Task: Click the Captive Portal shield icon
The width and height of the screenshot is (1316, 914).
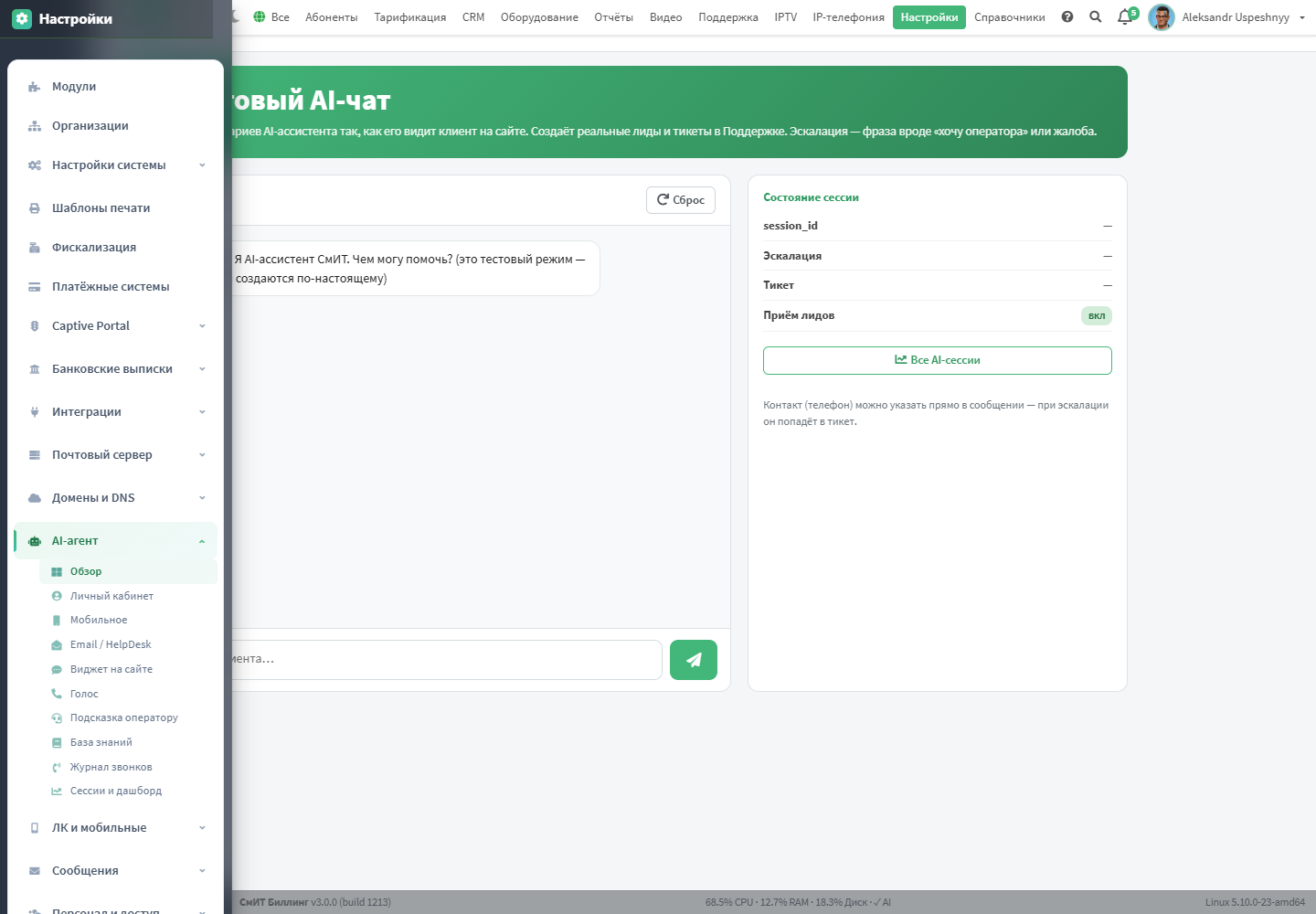Action: pyautogui.click(x=35, y=326)
